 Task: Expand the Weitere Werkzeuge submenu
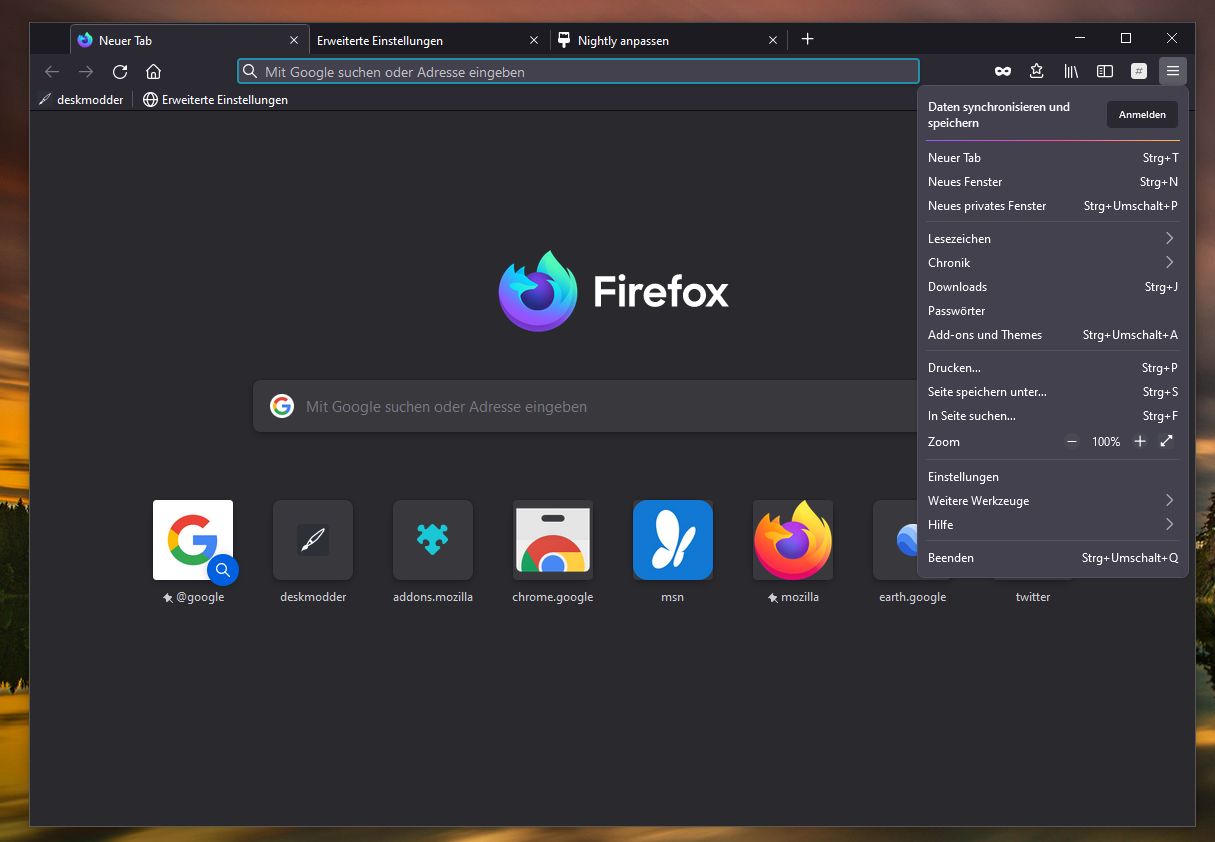click(1053, 501)
